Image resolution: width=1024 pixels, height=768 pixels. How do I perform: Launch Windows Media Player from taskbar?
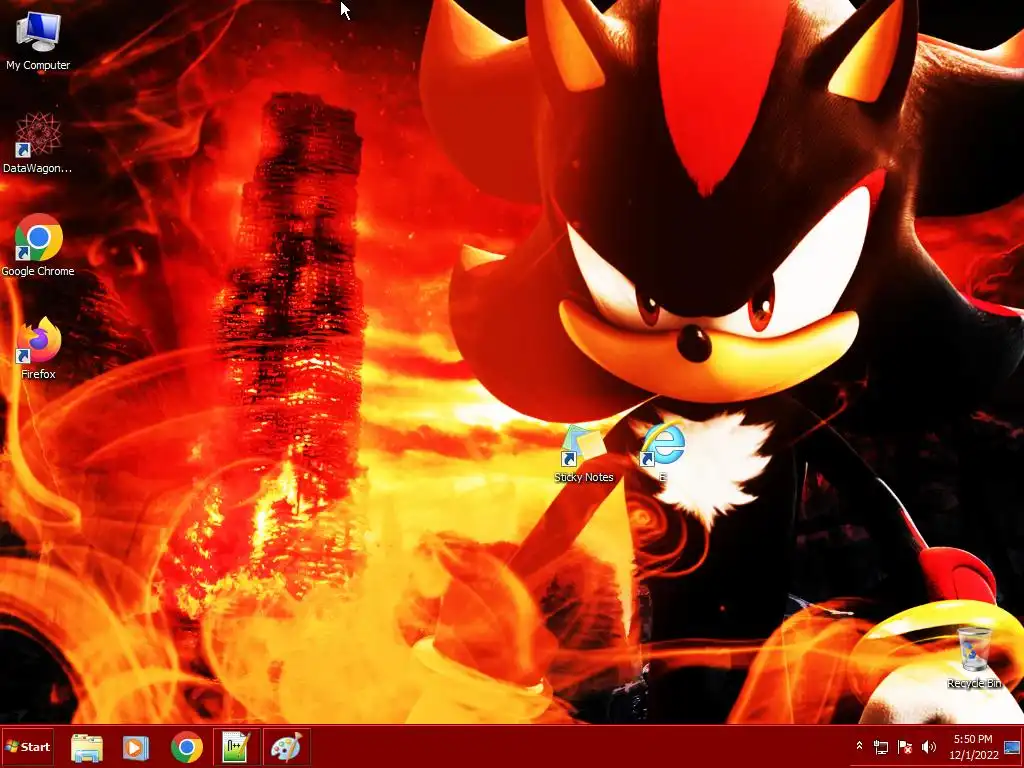(136, 747)
